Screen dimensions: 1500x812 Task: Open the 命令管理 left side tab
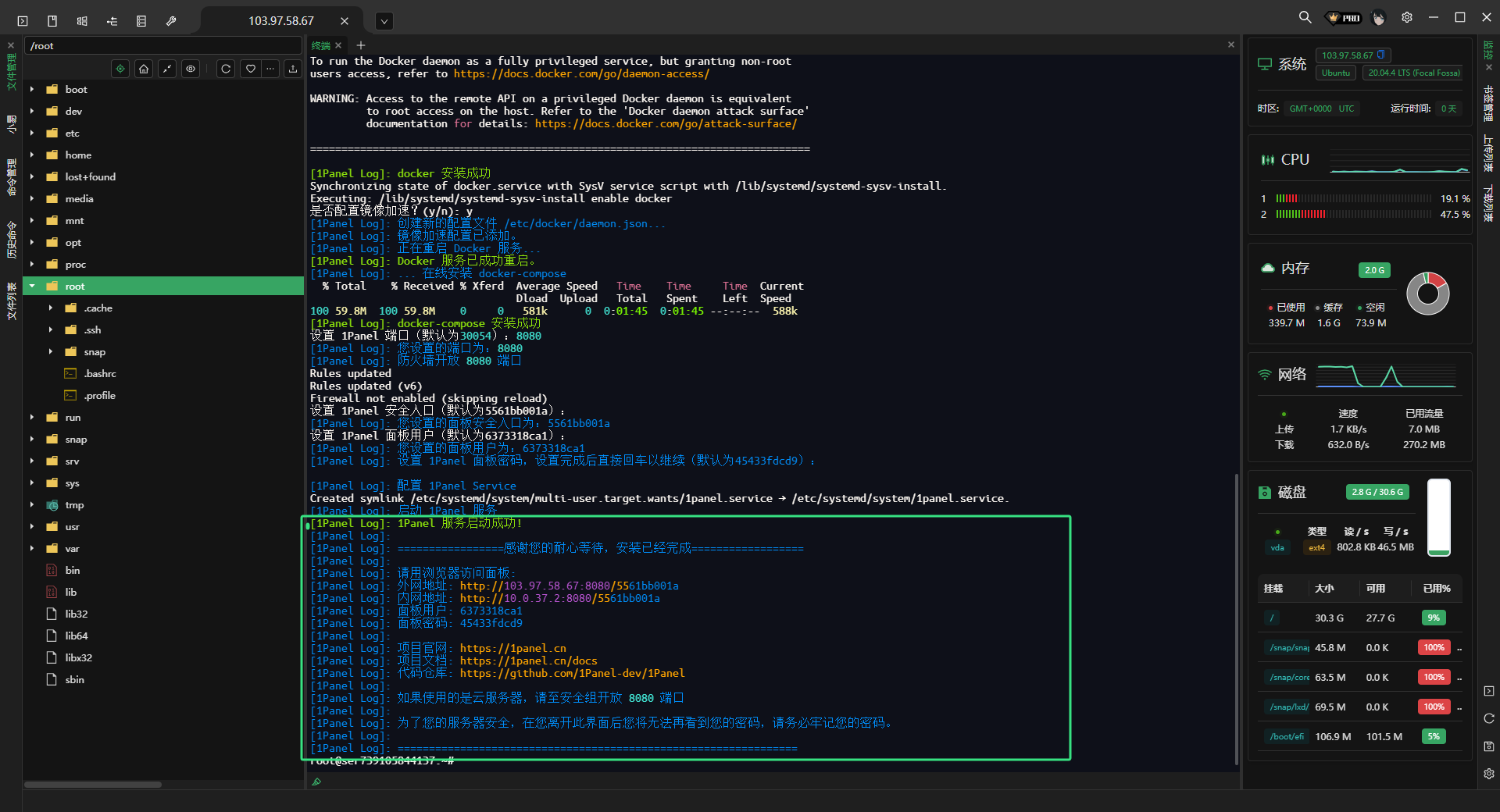click(x=11, y=178)
